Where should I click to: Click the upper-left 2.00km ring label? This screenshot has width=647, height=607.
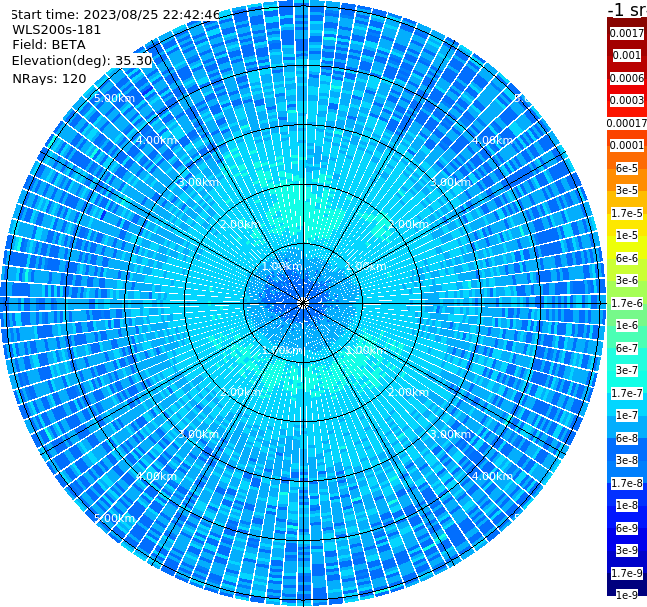pyautogui.click(x=241, y=224)
